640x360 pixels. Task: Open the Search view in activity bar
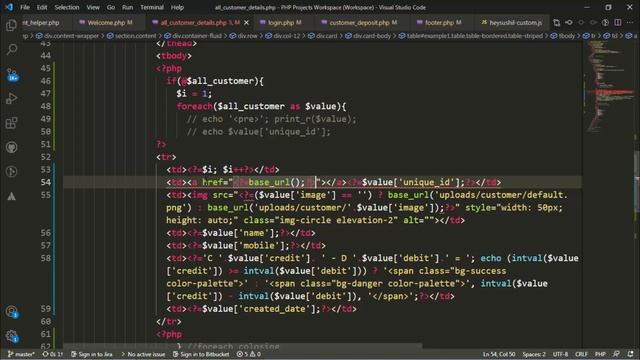click(11, 50)
